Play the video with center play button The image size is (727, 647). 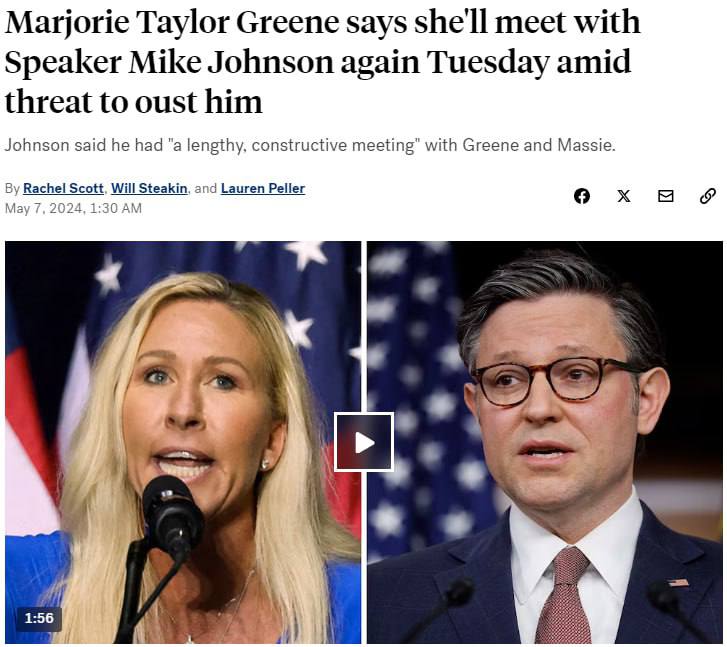(x=364, y=442)
